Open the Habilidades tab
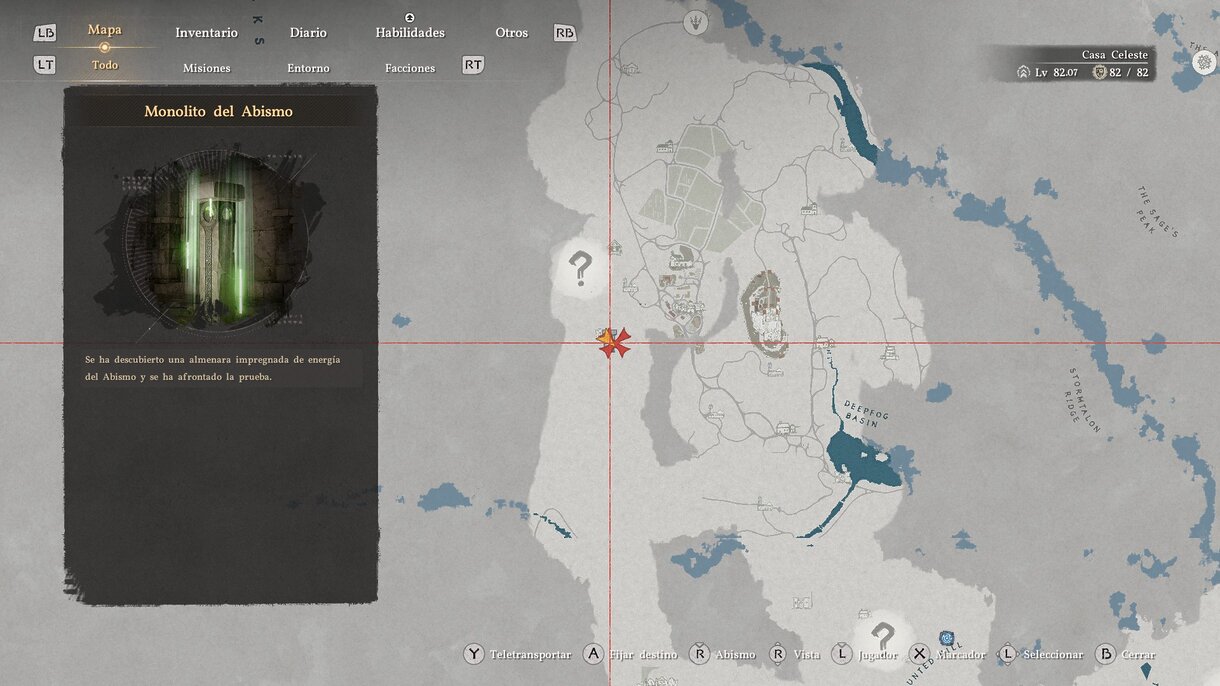 click(410, 33)
